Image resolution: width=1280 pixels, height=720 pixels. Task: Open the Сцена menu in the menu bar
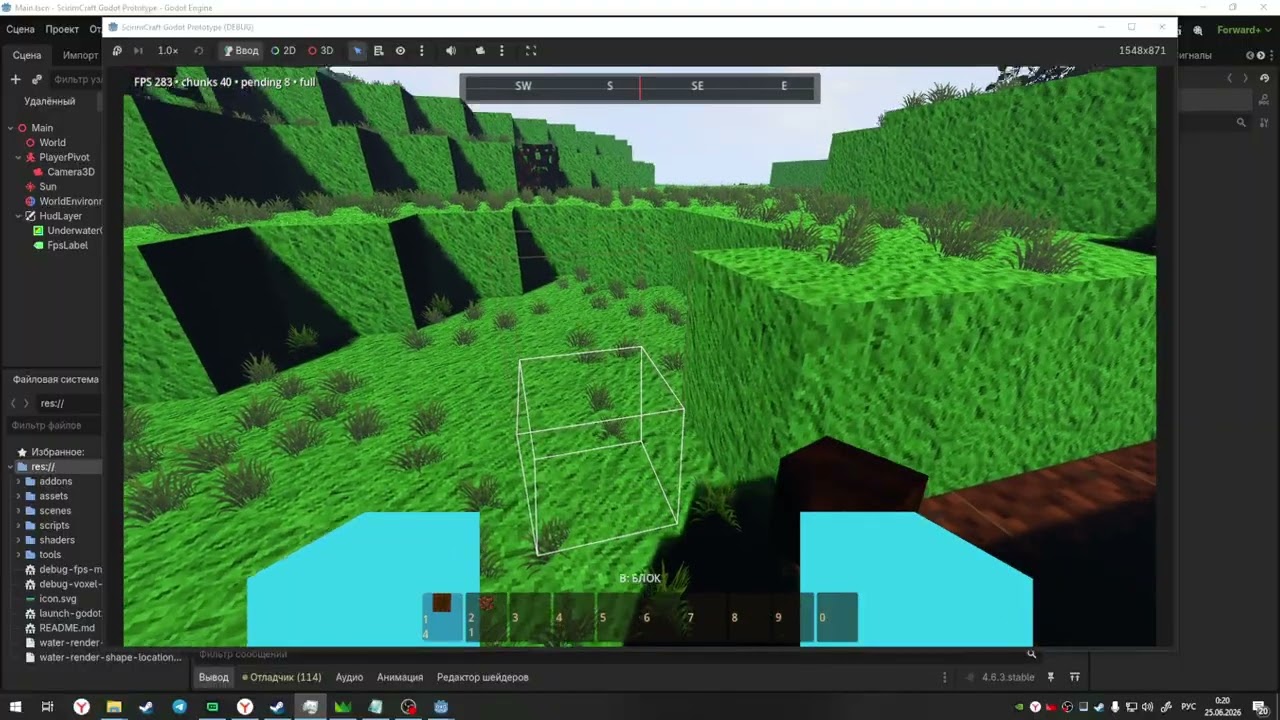[20, 29]
